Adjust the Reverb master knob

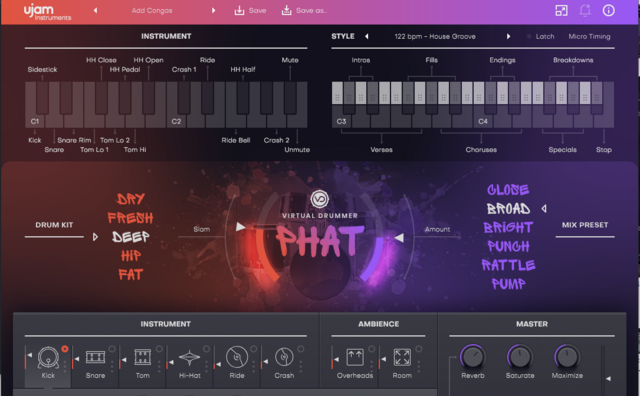(473, 356)
